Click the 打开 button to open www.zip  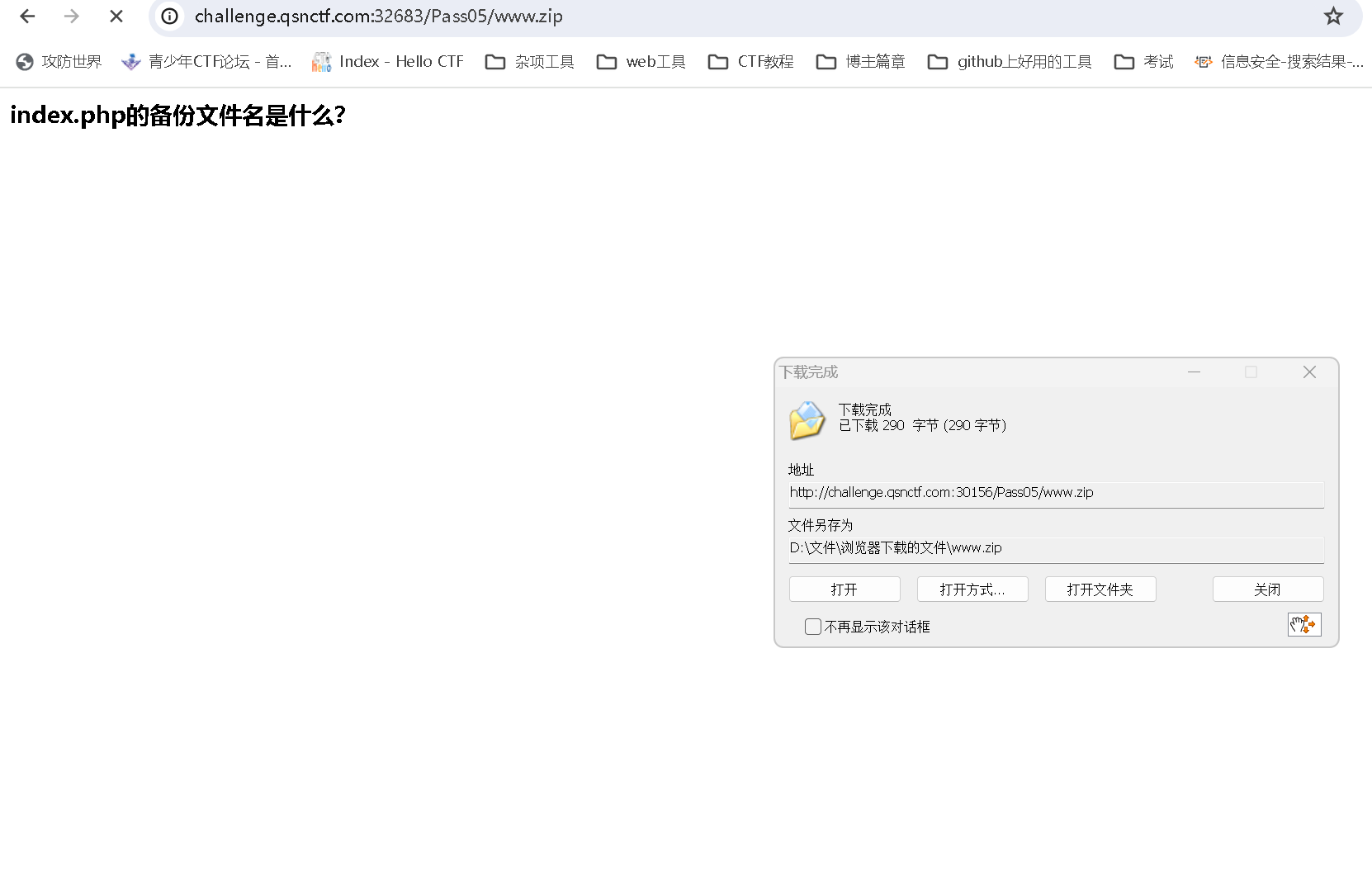(x=844, y=589)
